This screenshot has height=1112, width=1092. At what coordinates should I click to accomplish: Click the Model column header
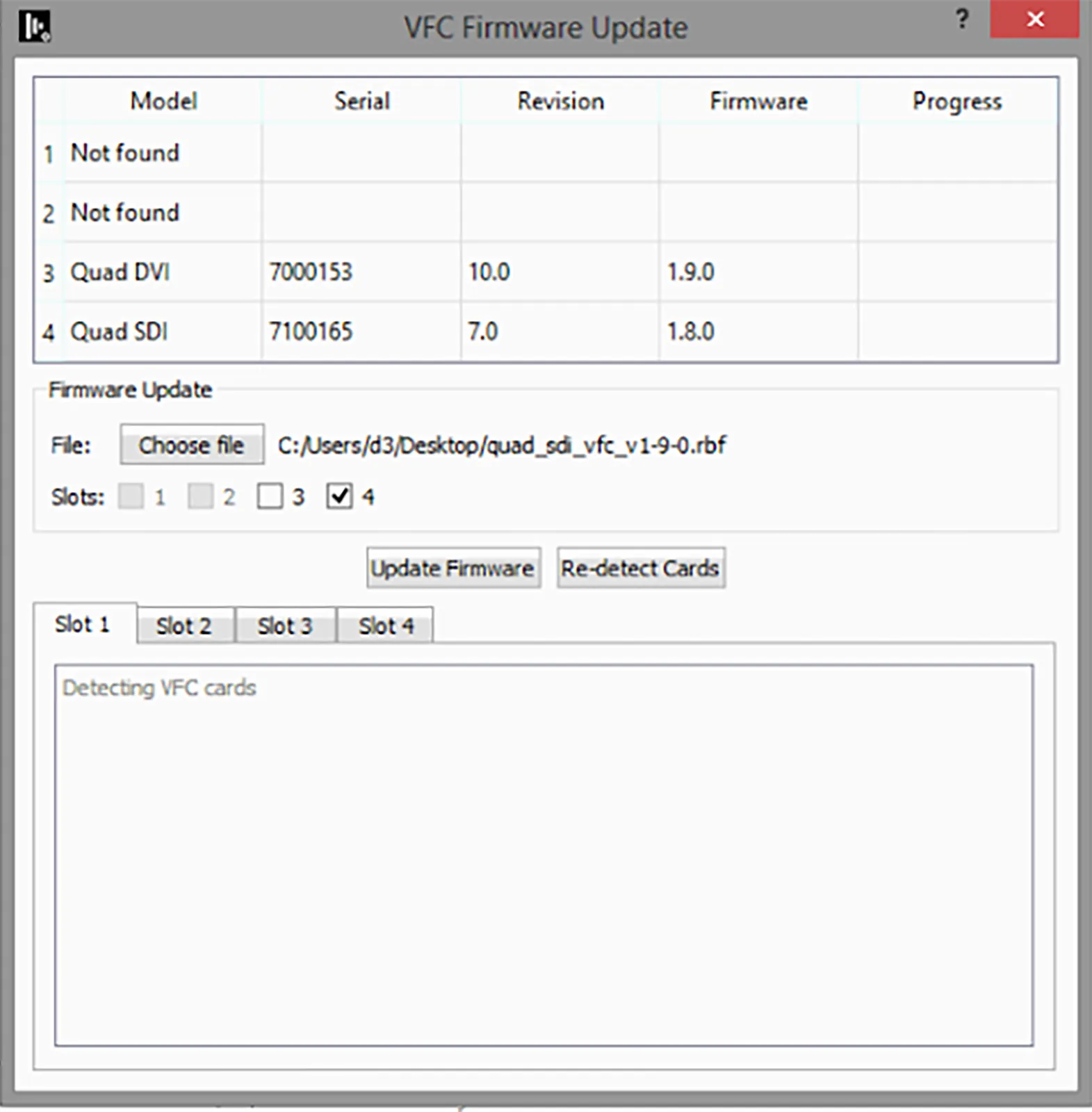tap(163, 101)
